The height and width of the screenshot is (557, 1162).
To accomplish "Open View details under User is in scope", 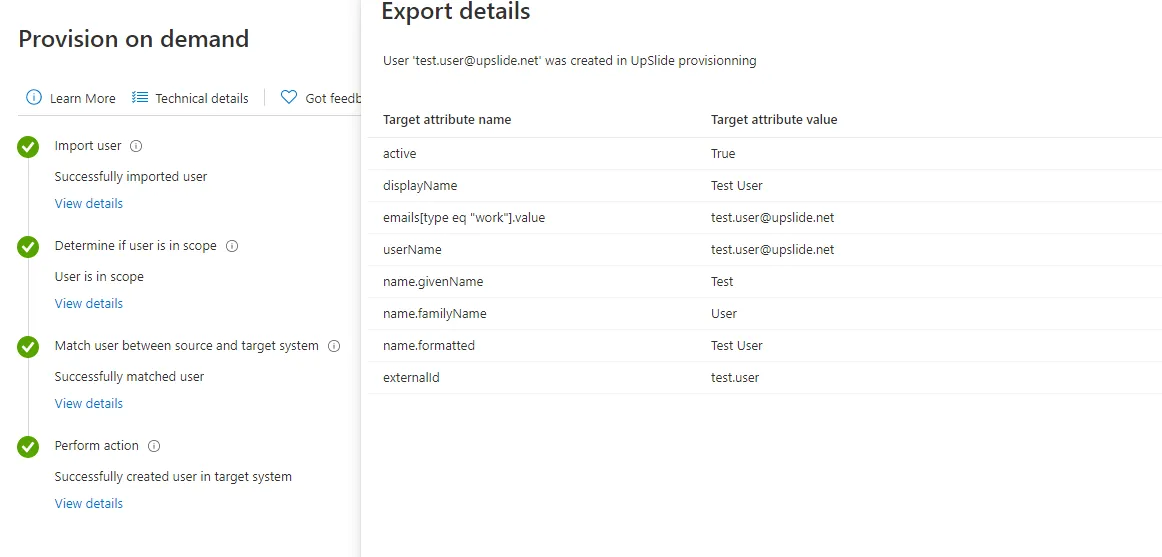I will pyautogui.click(x=89, y=303).
